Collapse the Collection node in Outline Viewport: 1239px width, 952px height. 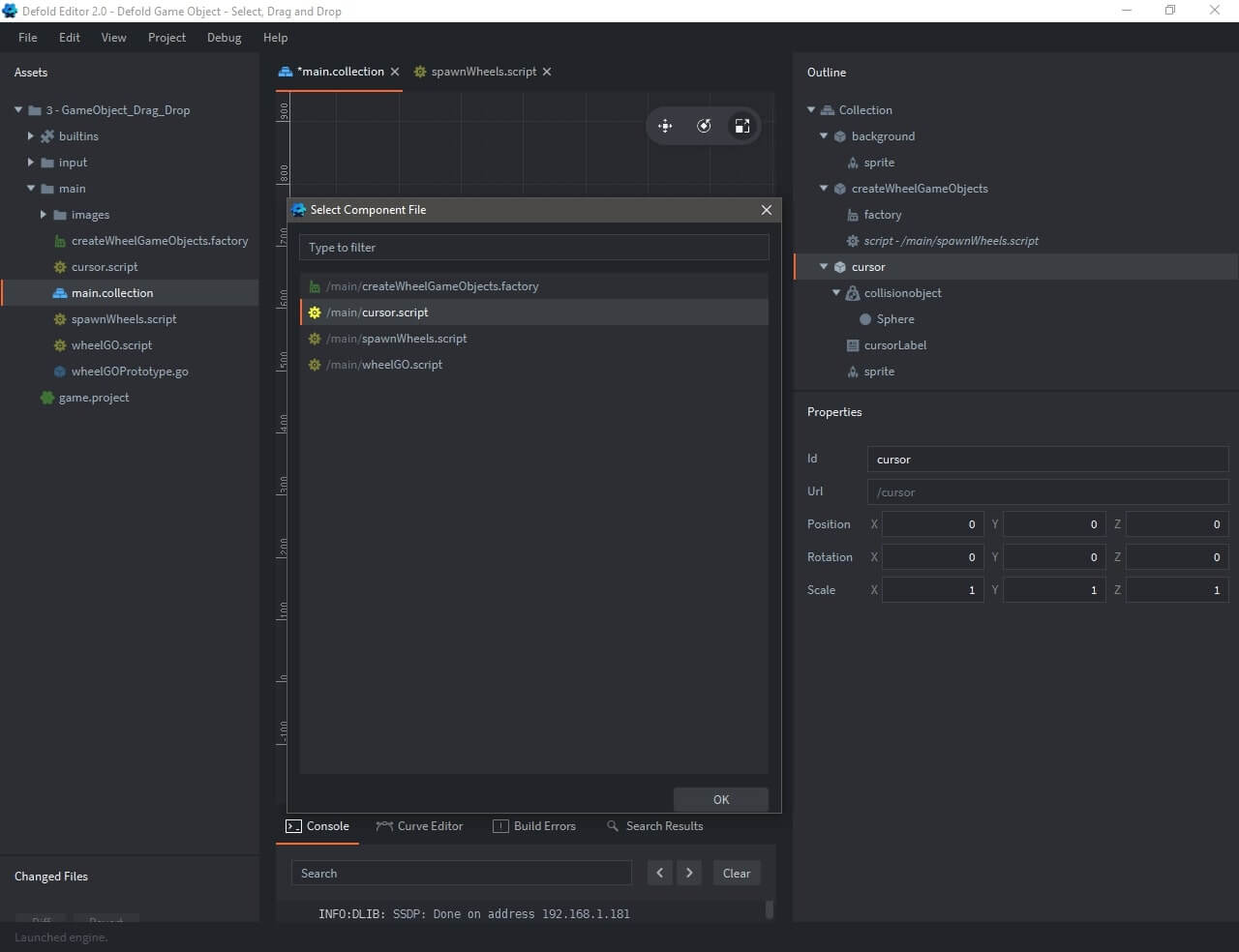pyautogui.click(x=811, y=110)
